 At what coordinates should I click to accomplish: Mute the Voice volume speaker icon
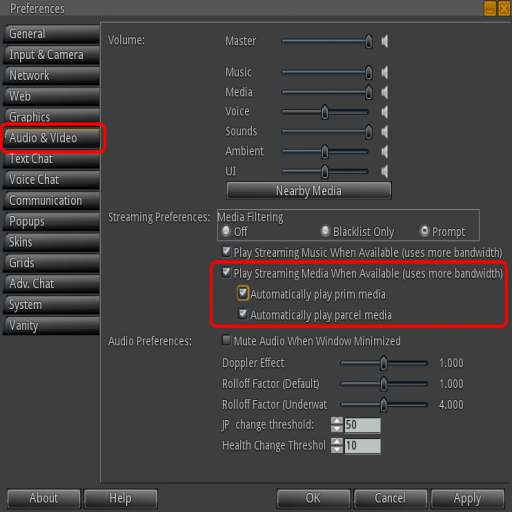pyautogui.click(x=385, y=112)
